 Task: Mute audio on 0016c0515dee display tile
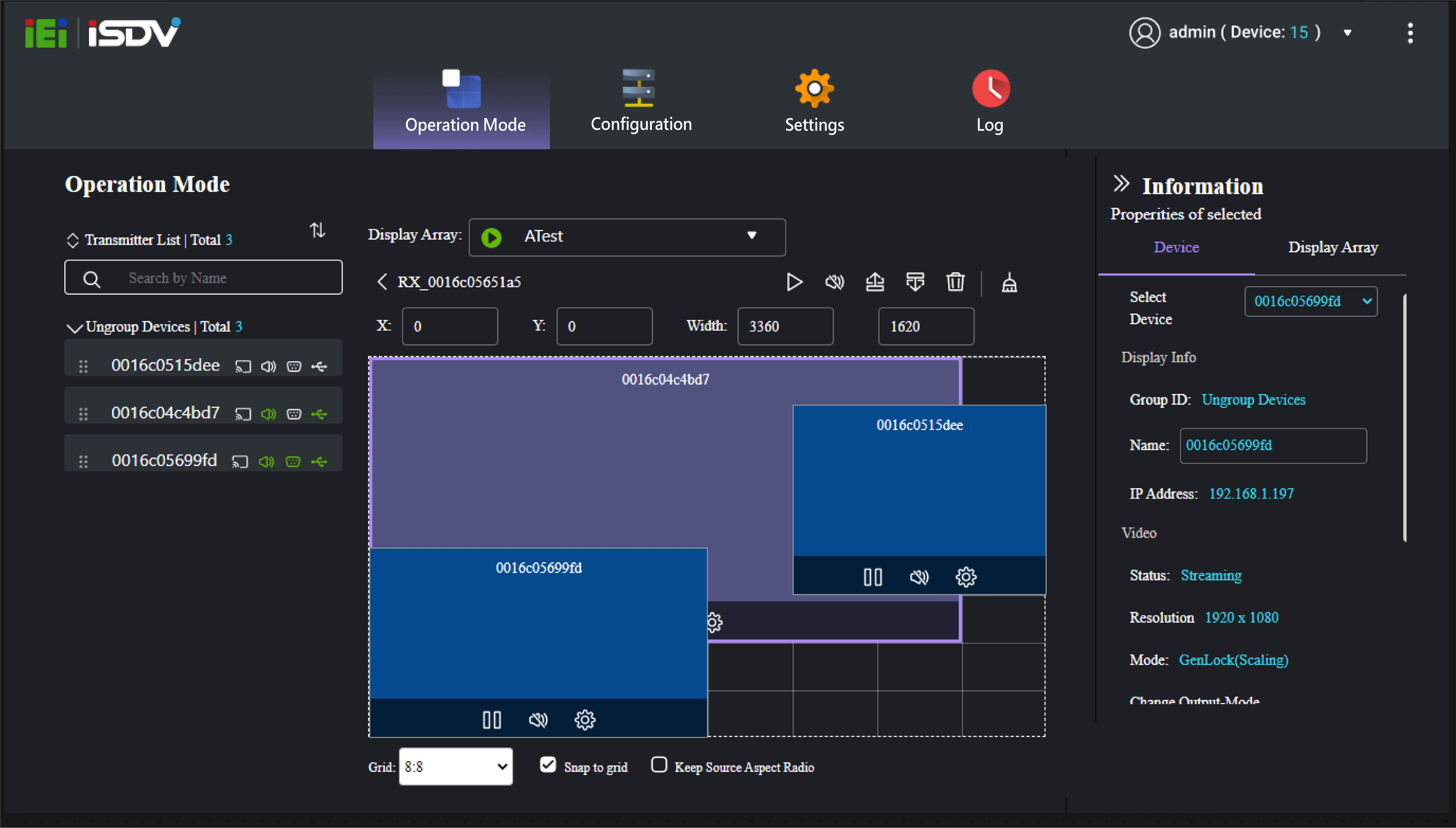(918, 577)
